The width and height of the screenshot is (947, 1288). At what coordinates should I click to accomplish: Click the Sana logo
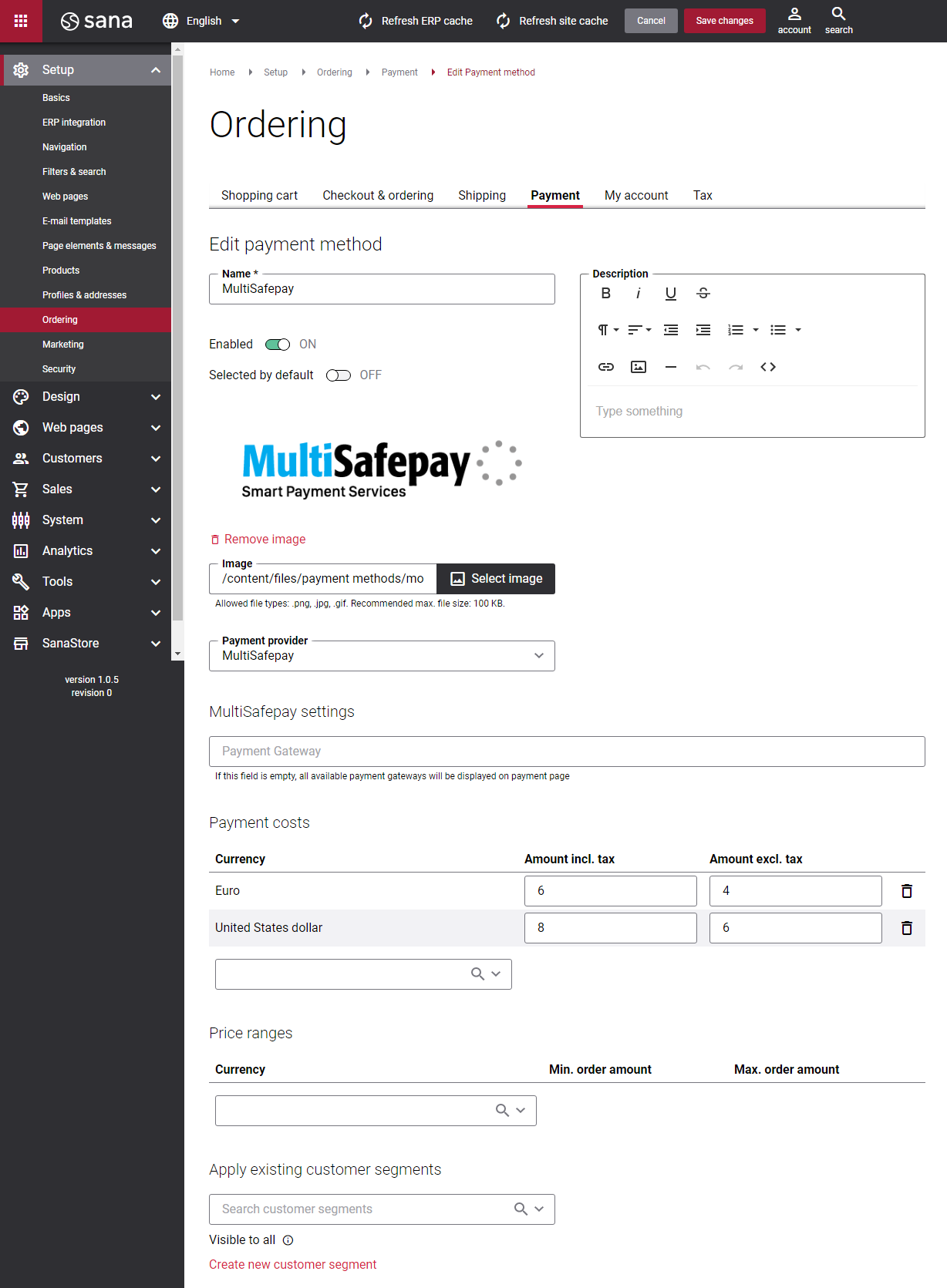click(96, 21)
